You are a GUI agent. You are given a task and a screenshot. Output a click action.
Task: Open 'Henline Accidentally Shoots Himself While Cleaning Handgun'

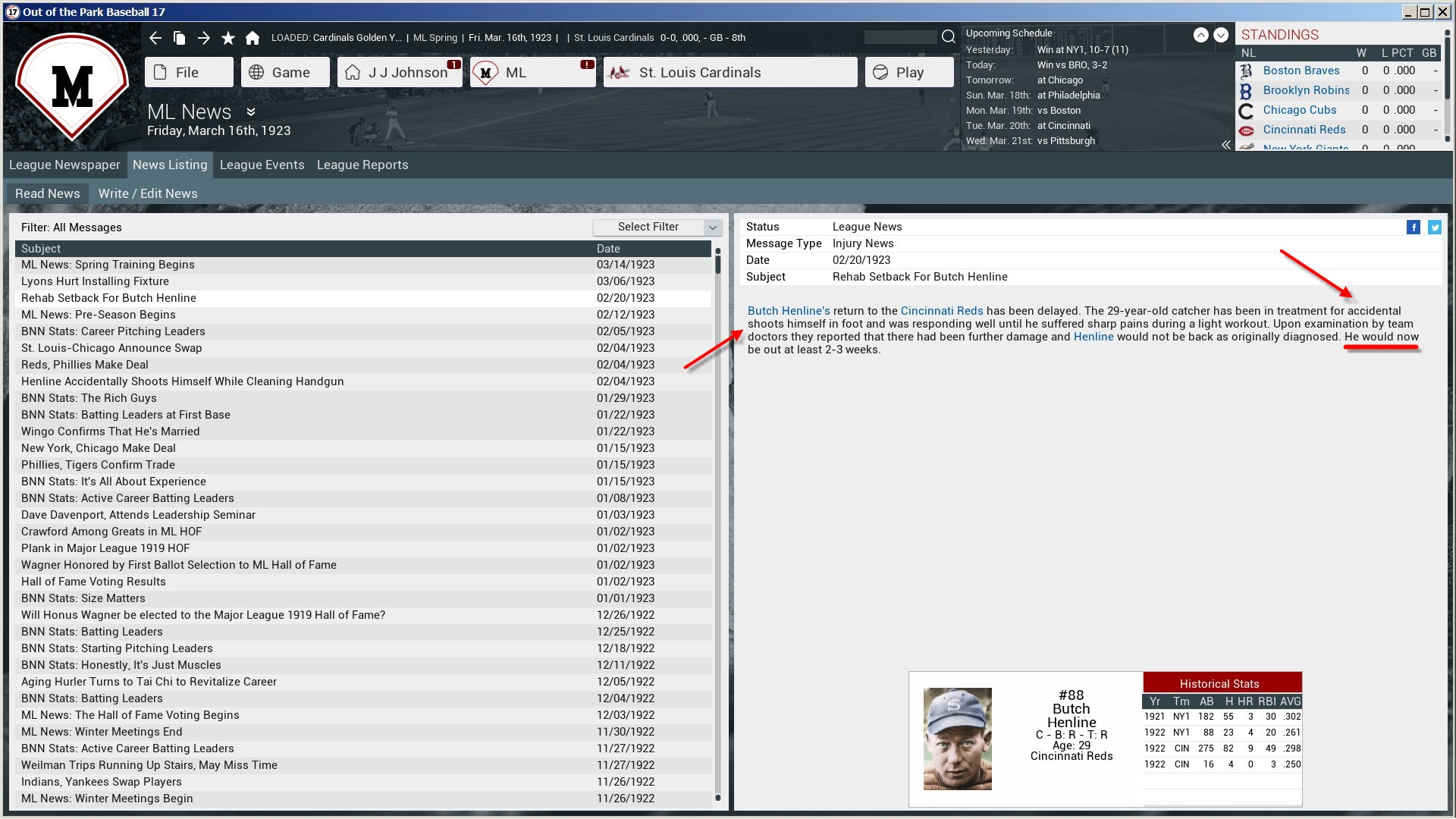pos(363,381)
